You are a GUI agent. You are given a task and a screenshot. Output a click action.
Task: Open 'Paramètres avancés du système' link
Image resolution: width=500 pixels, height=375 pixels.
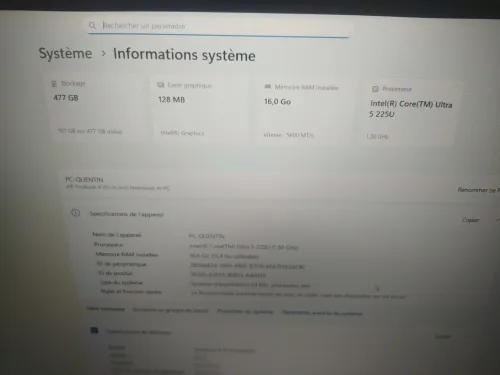tap(322, 313)
